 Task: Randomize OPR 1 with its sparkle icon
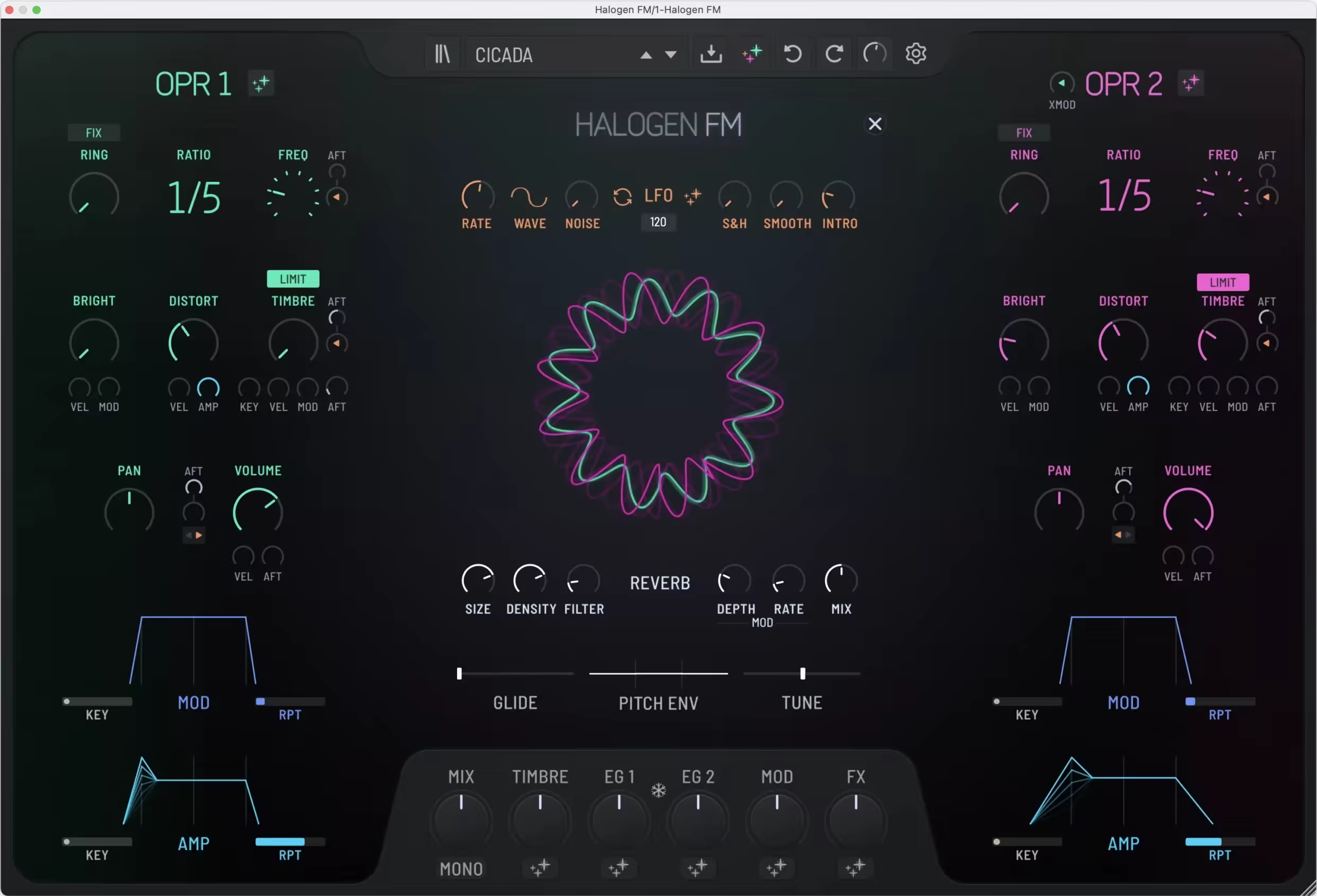(x=261, y=84)
